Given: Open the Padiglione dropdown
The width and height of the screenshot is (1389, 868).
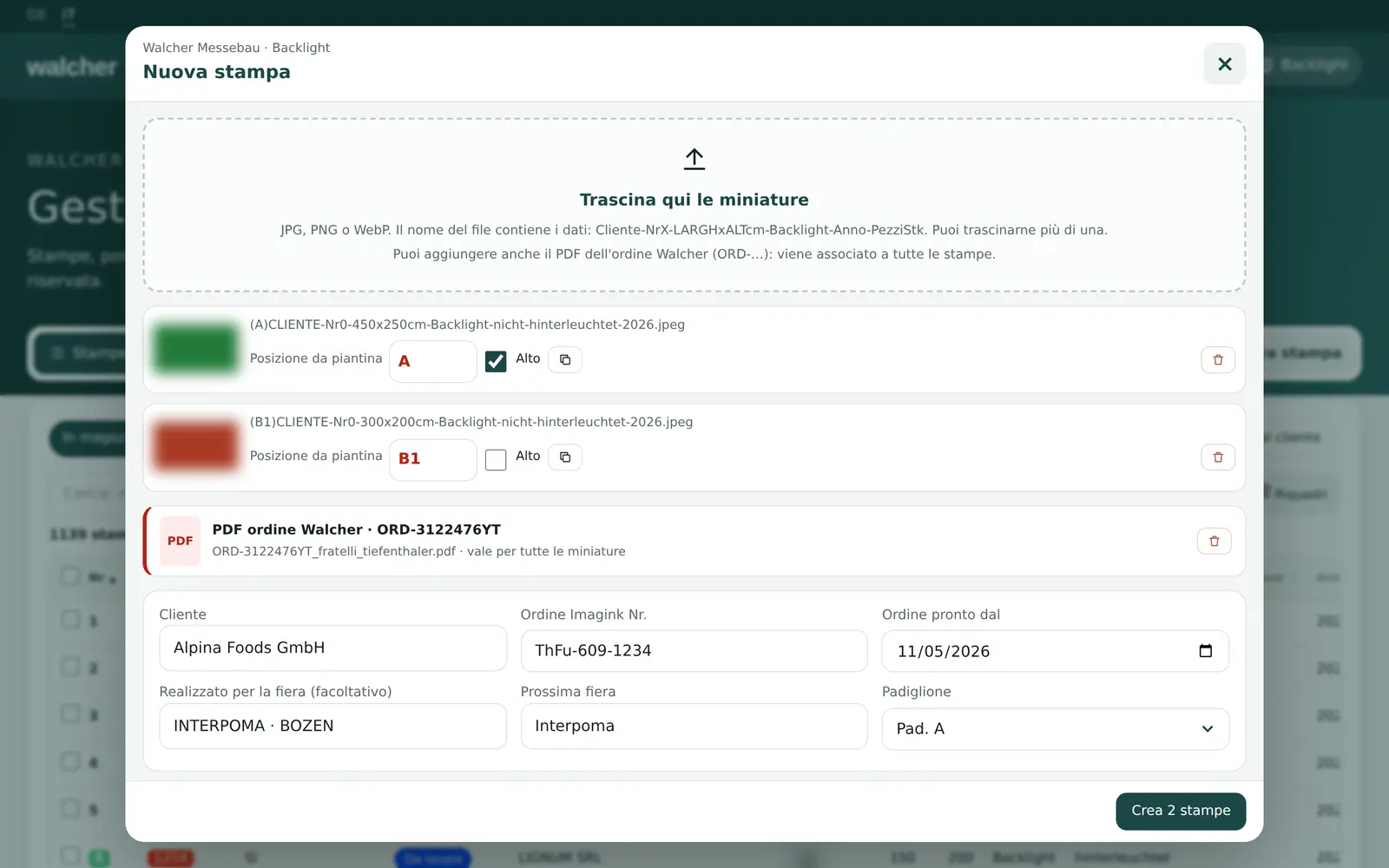Looking at the screenshot, I should point(1056,728).
